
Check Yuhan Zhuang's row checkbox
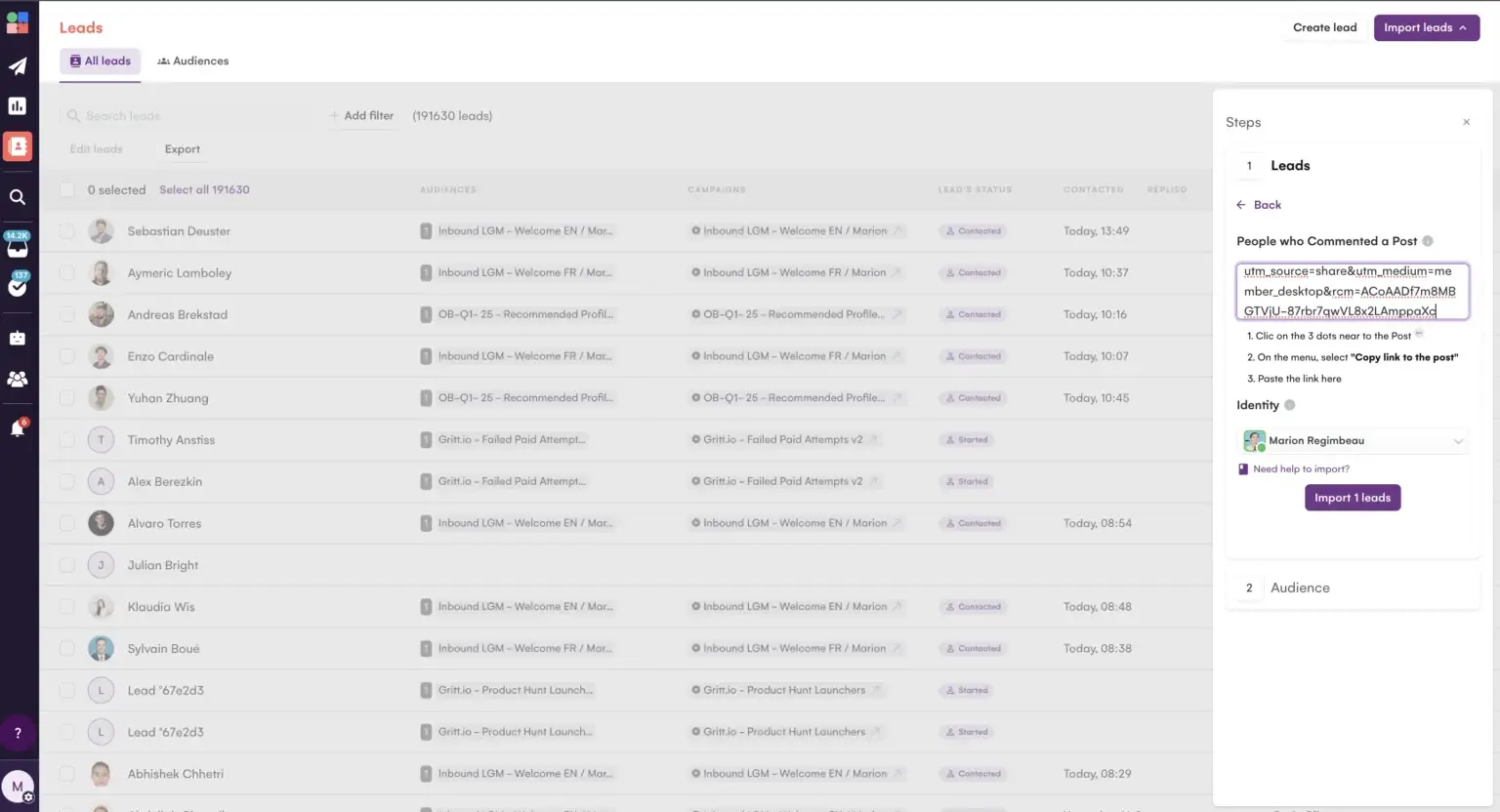click(x=66, y=398)
